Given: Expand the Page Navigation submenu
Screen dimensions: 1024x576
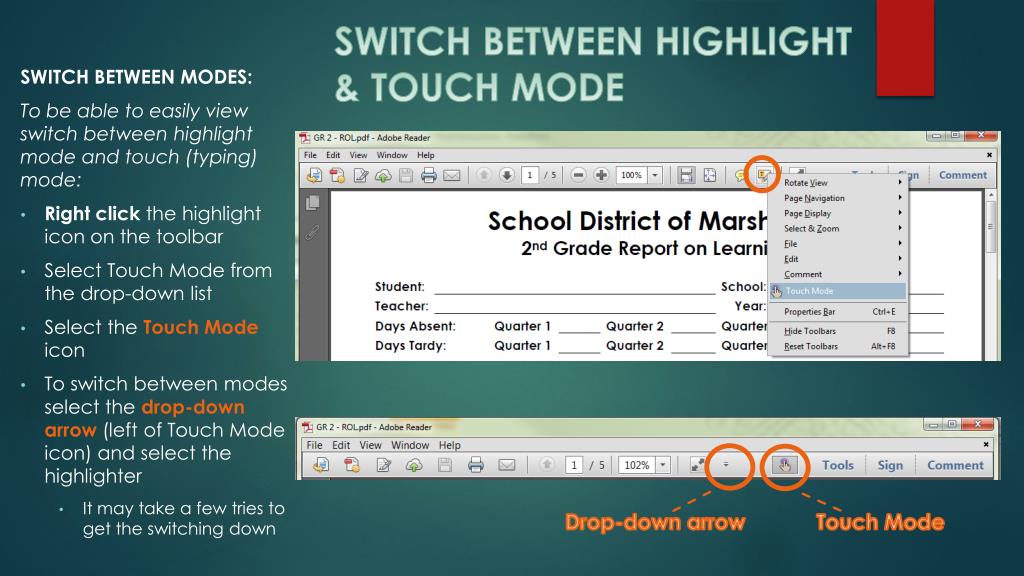Looking at the screenshot, I should point(838,198).
